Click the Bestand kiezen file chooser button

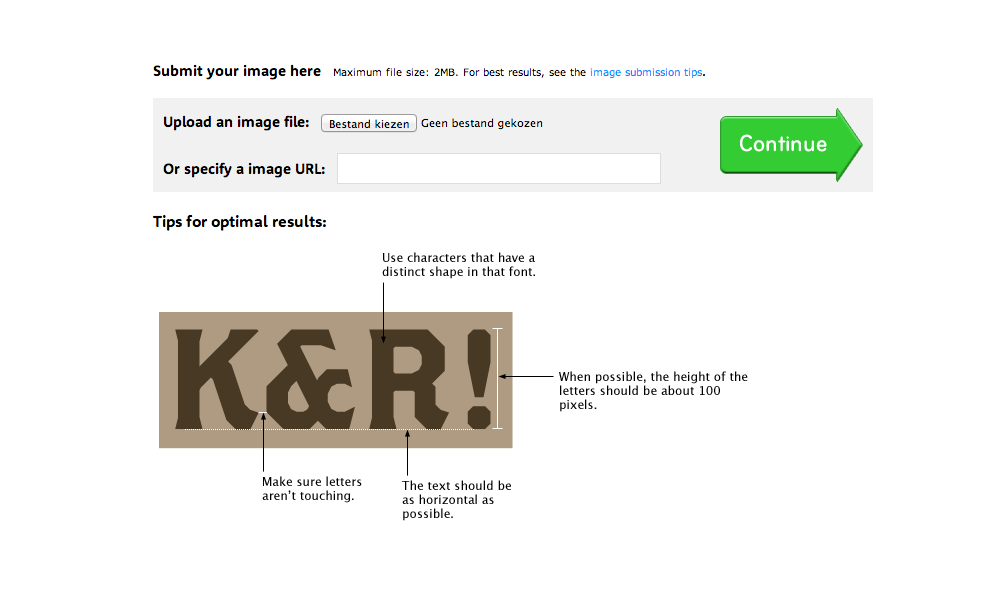pos(369,123)
